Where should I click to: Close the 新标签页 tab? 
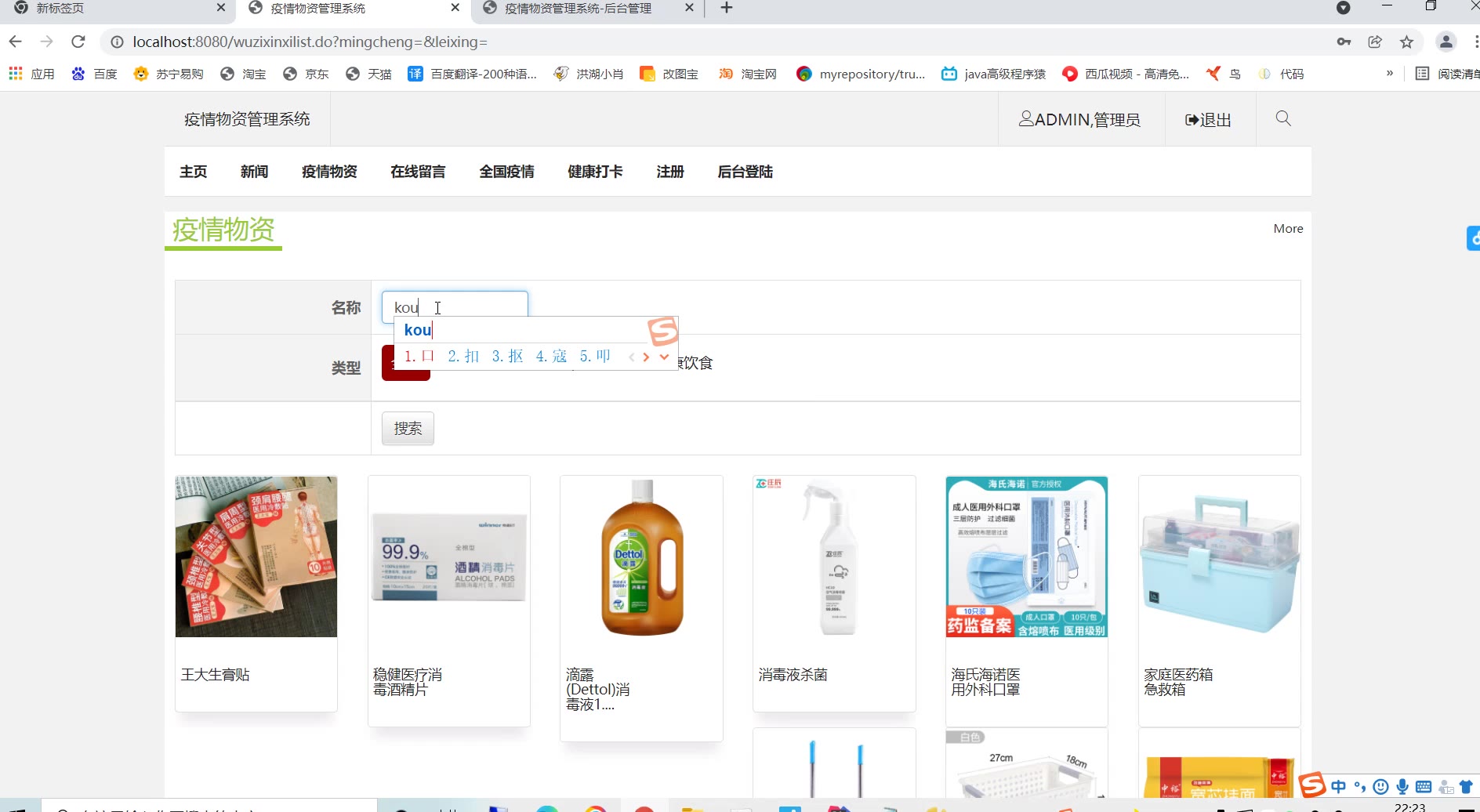point(221,8)
